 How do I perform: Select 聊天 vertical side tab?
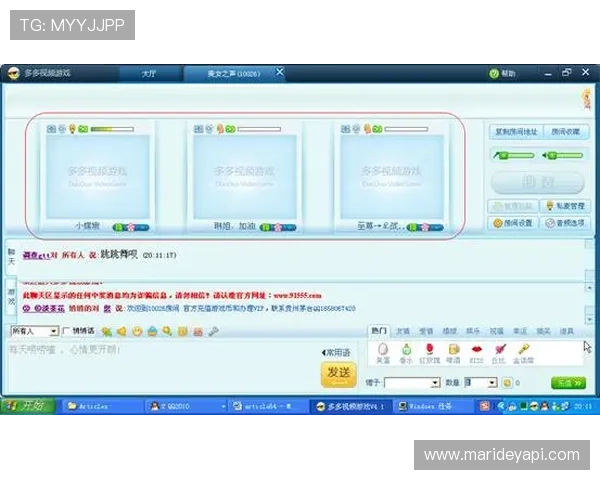[x=11, y=257]
